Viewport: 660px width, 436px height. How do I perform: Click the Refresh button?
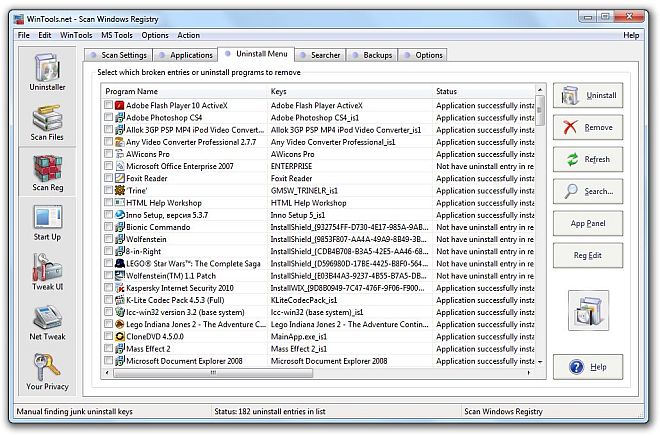[588, 160]
